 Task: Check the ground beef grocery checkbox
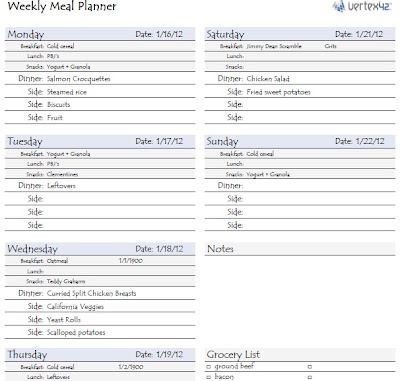(x=209, y=367)
